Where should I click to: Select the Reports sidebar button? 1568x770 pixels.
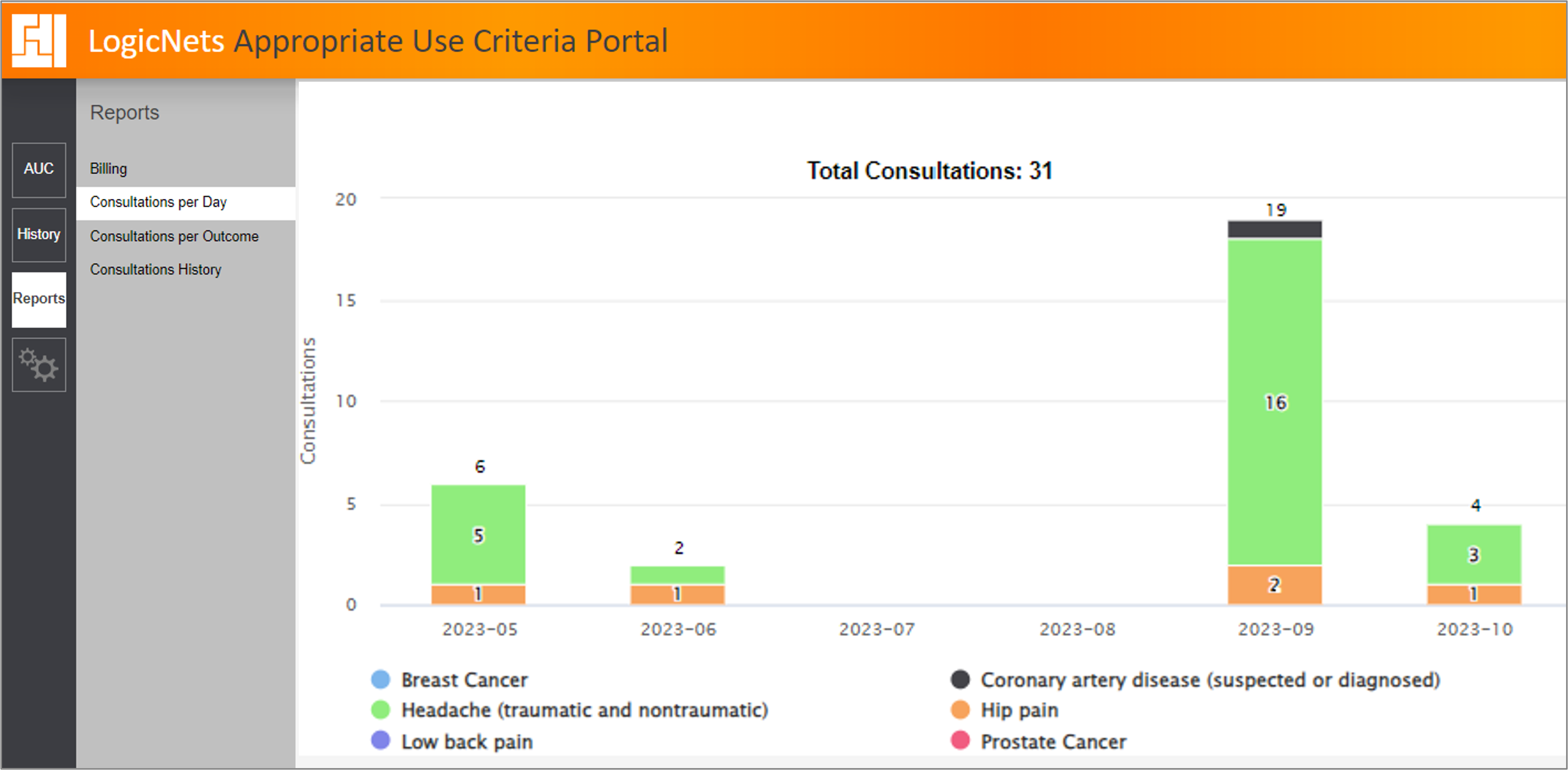pyautogui.click(x=39, y=299)
